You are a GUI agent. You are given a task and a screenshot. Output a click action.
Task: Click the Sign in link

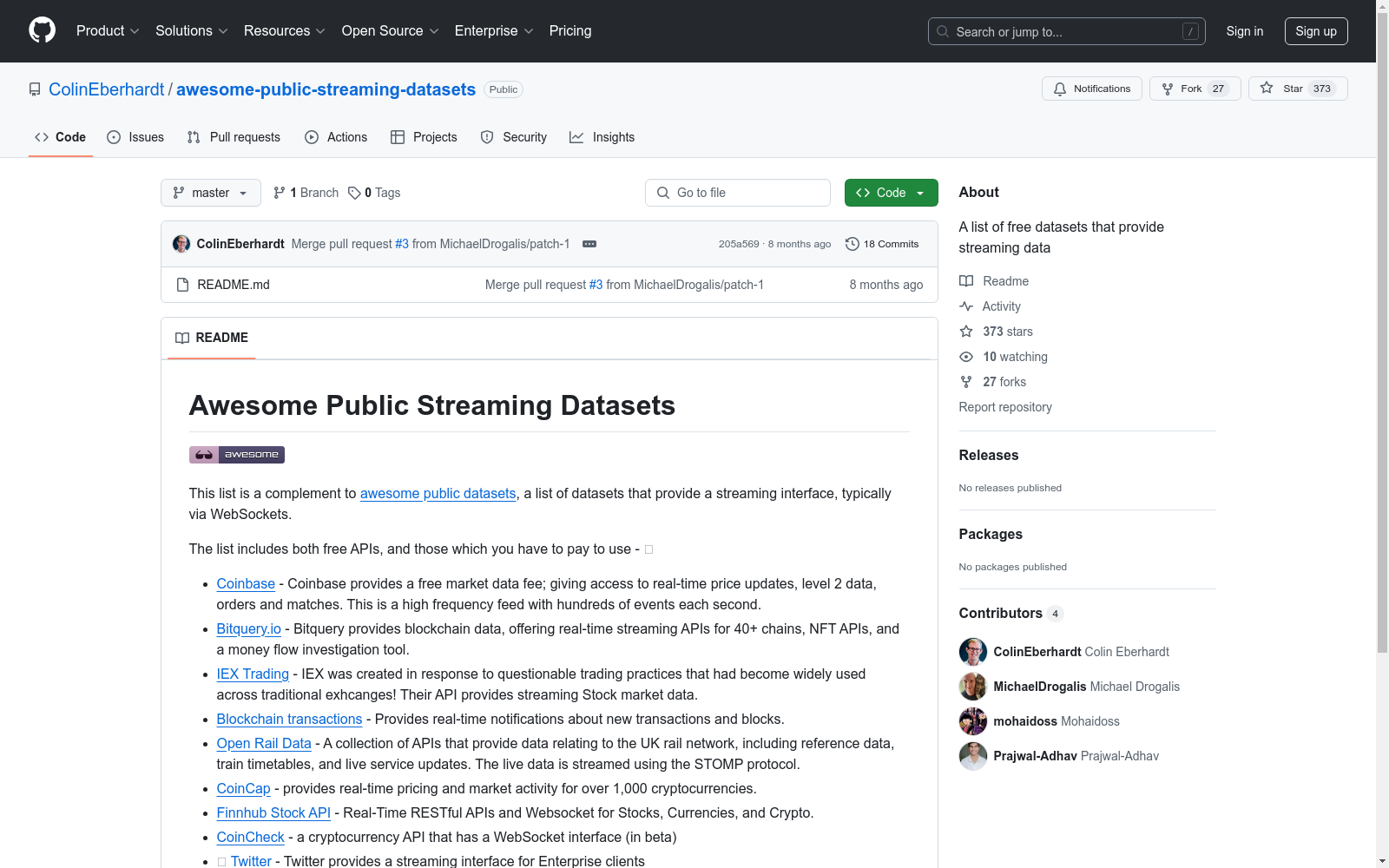pyautogui.click(x=1245, y=31)
